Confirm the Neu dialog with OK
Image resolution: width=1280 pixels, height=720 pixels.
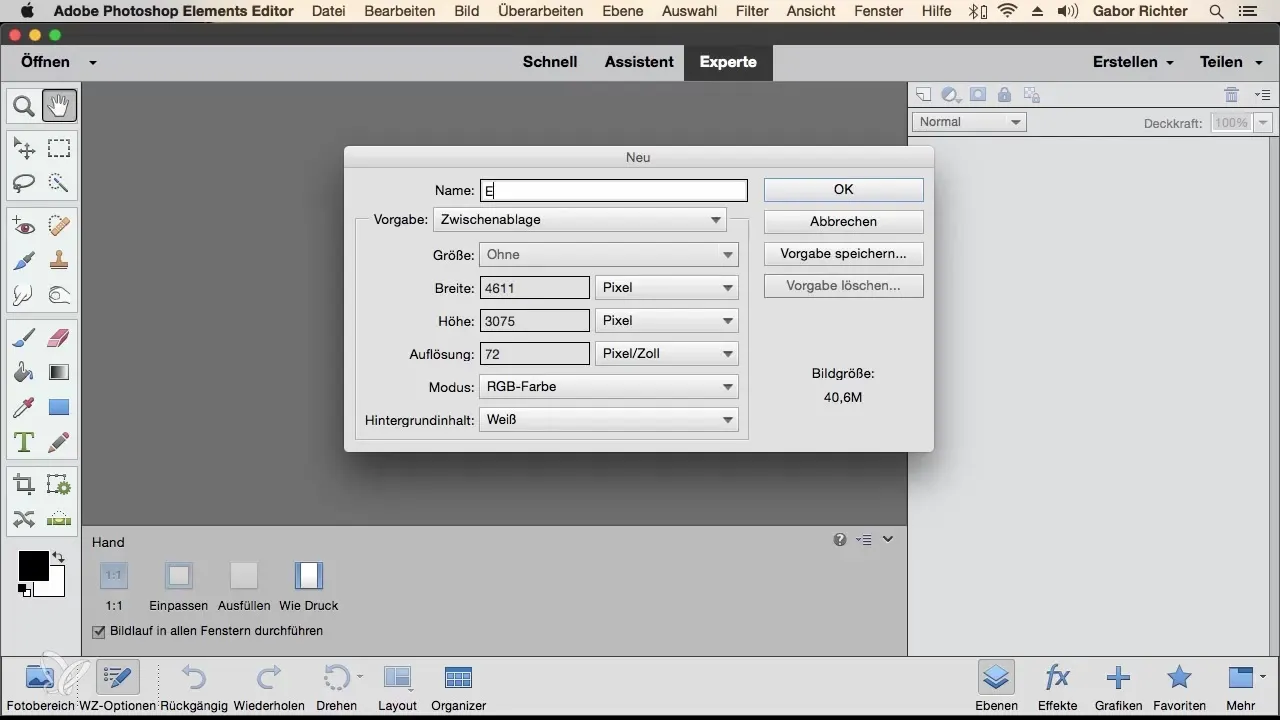coord(843,189)
